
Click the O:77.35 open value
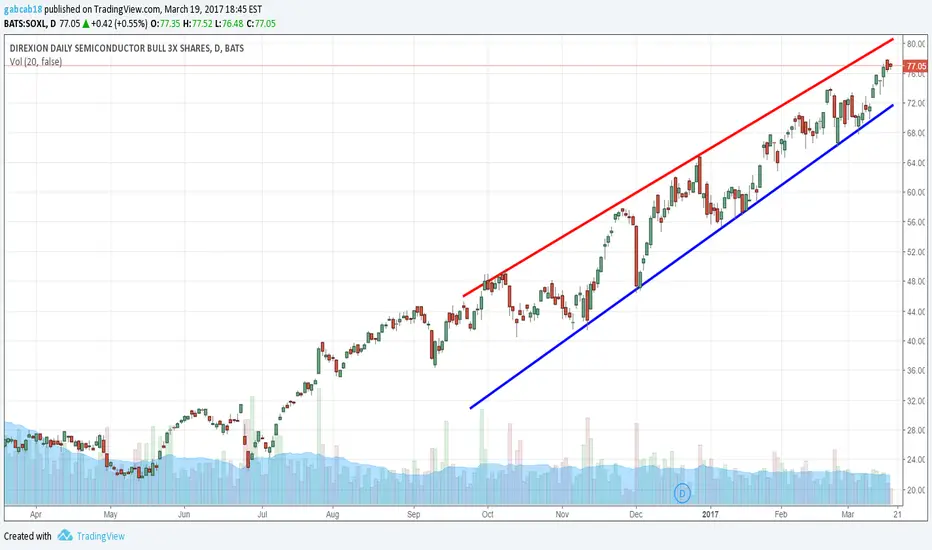[166, 24]
